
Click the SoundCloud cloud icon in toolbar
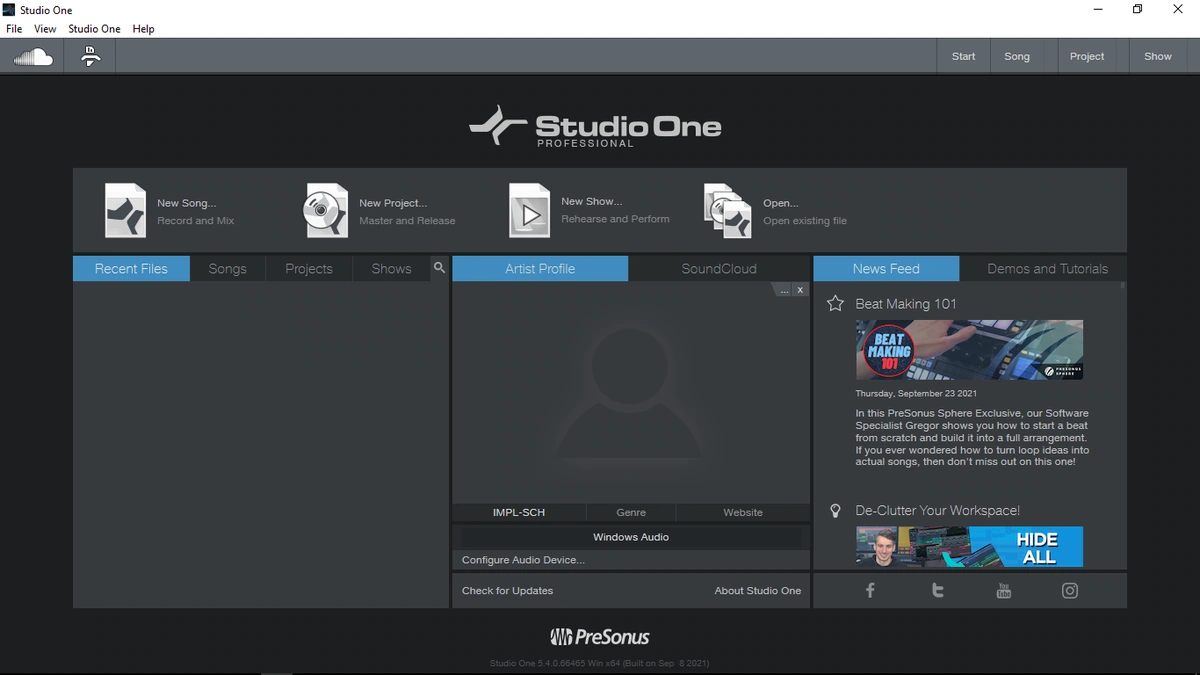pos(33,57)
